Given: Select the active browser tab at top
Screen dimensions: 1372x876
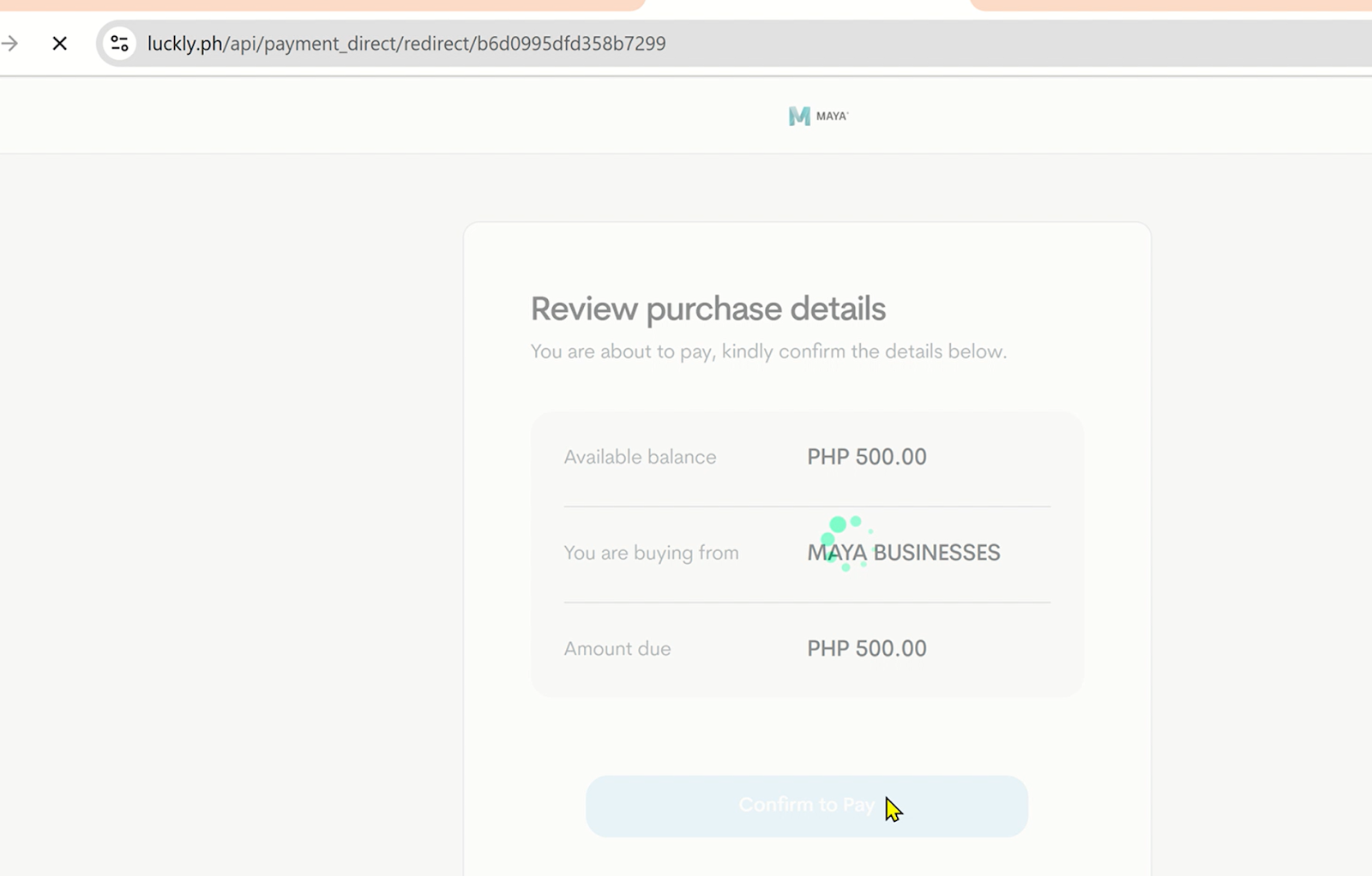Looking at the screenshot, I should pos(806,5).
